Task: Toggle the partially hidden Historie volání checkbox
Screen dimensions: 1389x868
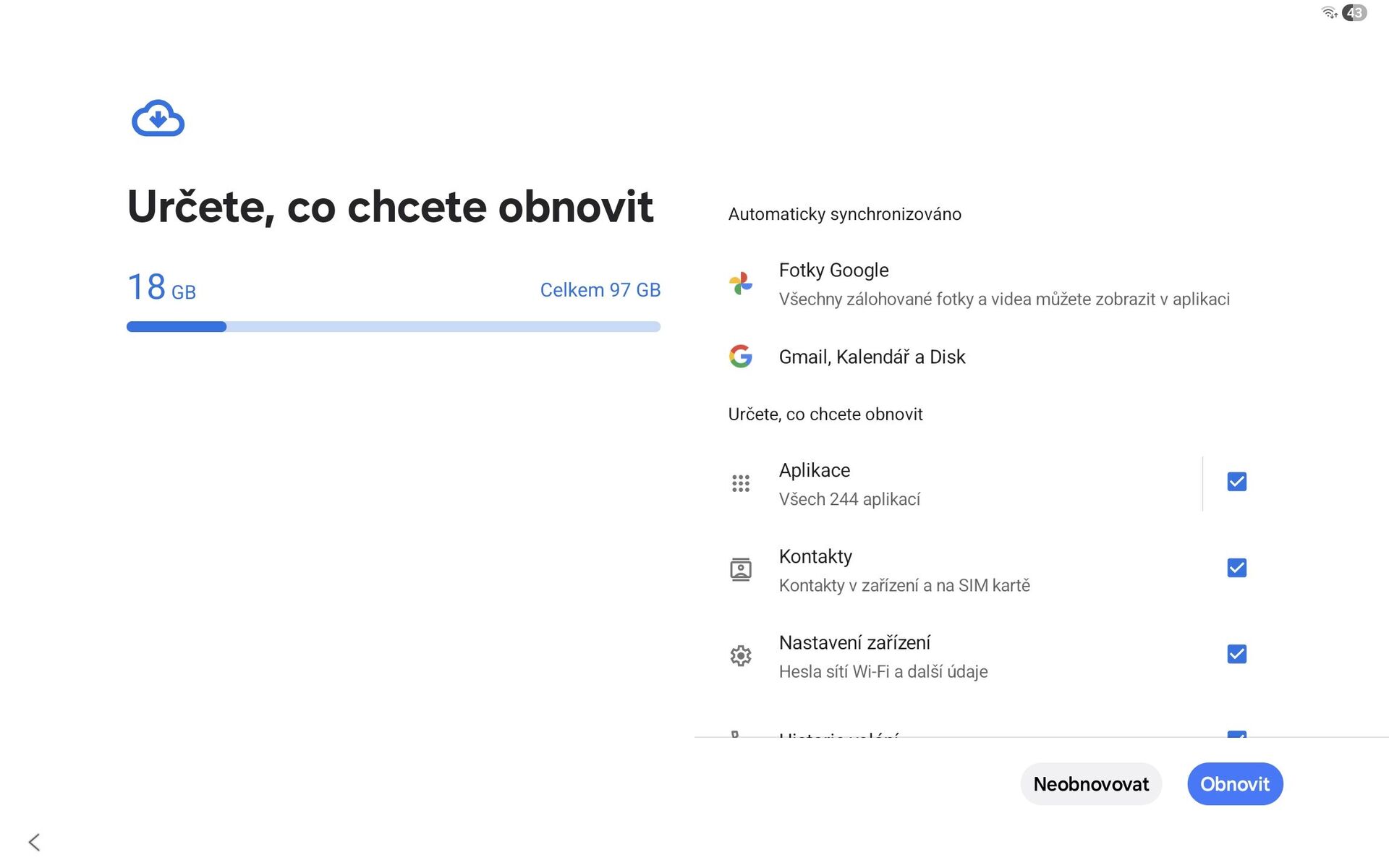Action: [1236, 734]
